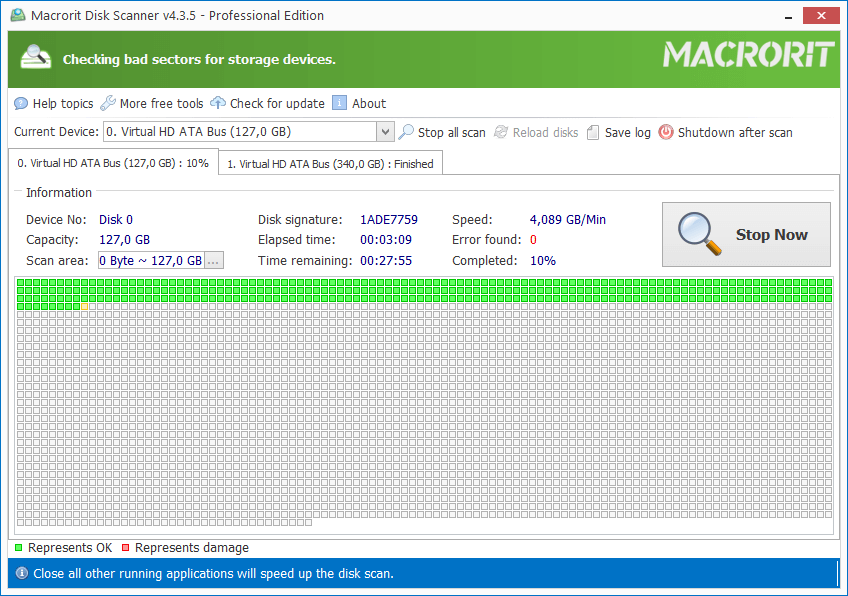
Task: Select Save log
Action: (619, 133)
